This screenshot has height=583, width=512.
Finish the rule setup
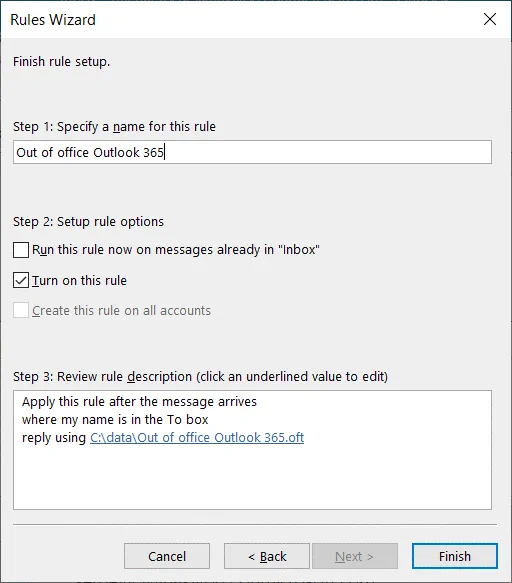click(x=455, y=556)
